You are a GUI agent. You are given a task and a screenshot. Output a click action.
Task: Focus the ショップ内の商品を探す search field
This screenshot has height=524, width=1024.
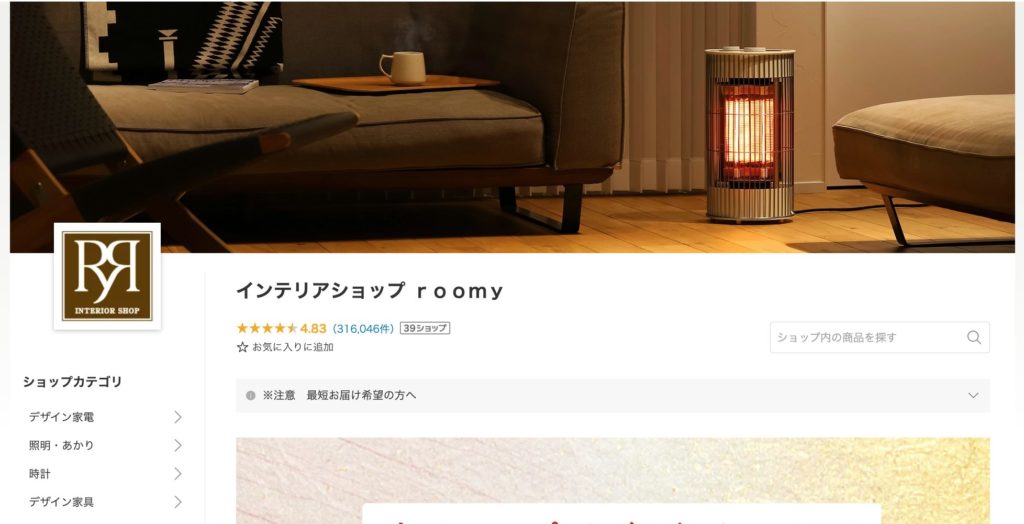[x=880, y=337]
